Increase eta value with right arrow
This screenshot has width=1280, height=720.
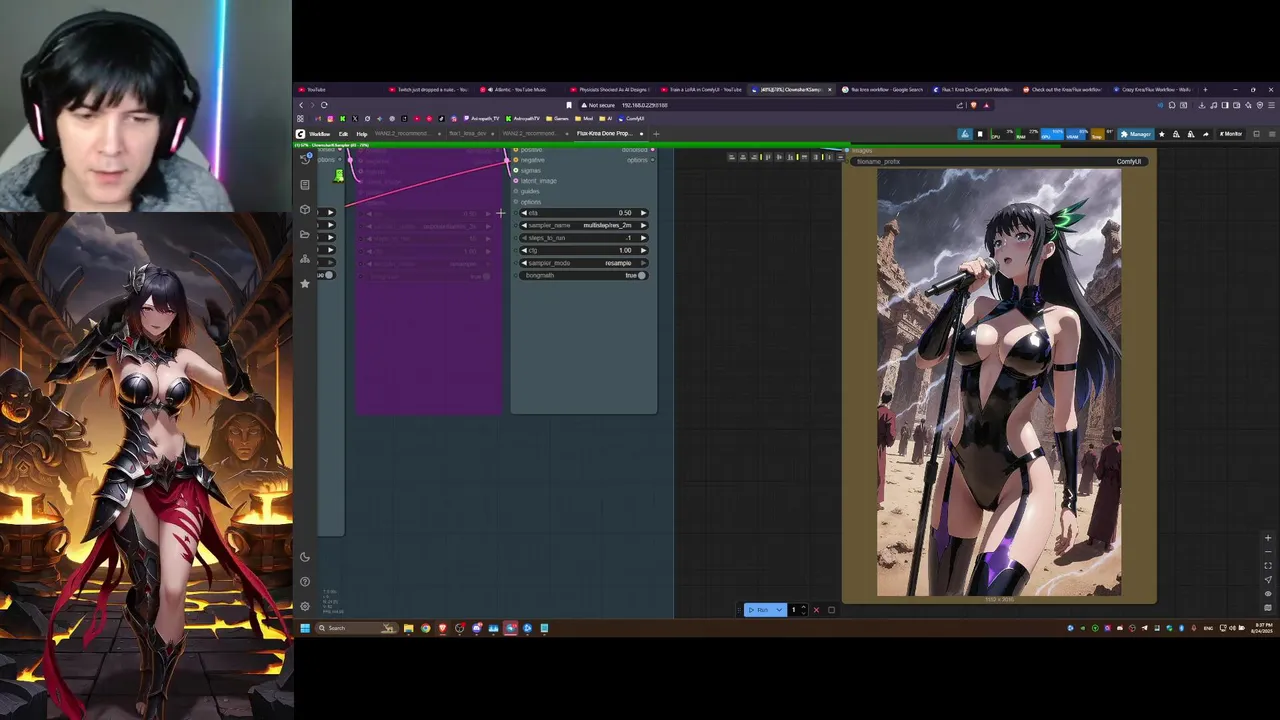click(643, 213)
